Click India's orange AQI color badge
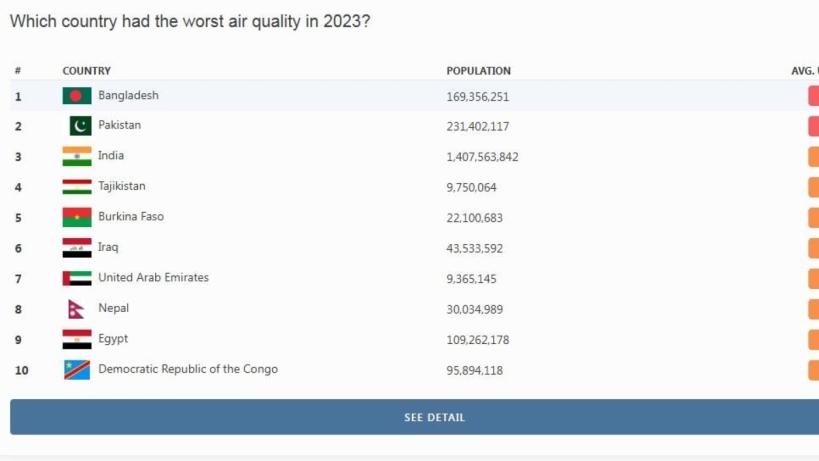The height and width of the screenshot is (461, 819). [x=813, y=157]
